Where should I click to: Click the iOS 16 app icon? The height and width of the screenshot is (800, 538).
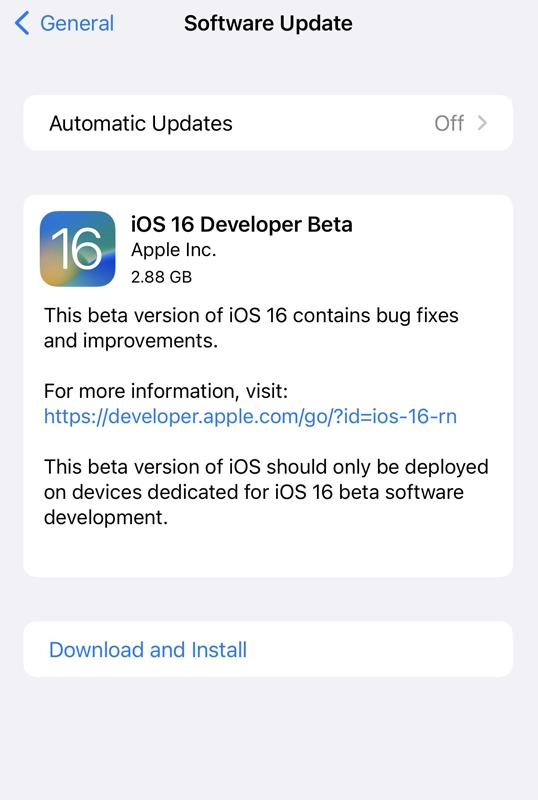point(78,249)
